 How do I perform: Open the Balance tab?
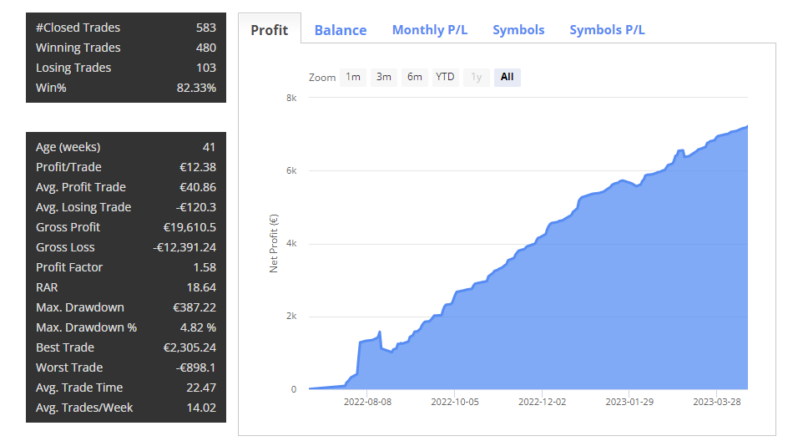click(340, 30)
